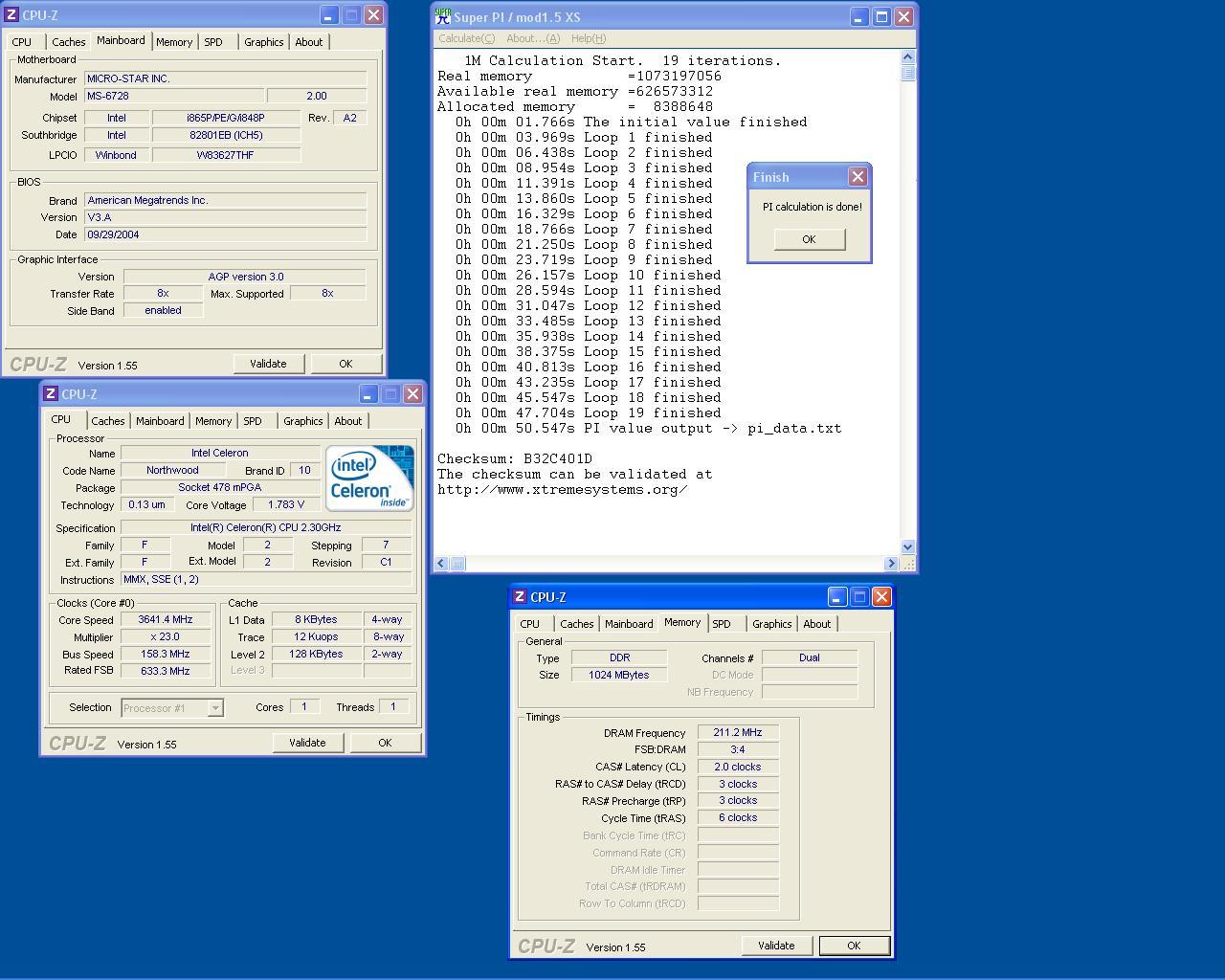
Task: Click the BIOS date 09/29/2004 field
Action: click(x=225, y=234)
